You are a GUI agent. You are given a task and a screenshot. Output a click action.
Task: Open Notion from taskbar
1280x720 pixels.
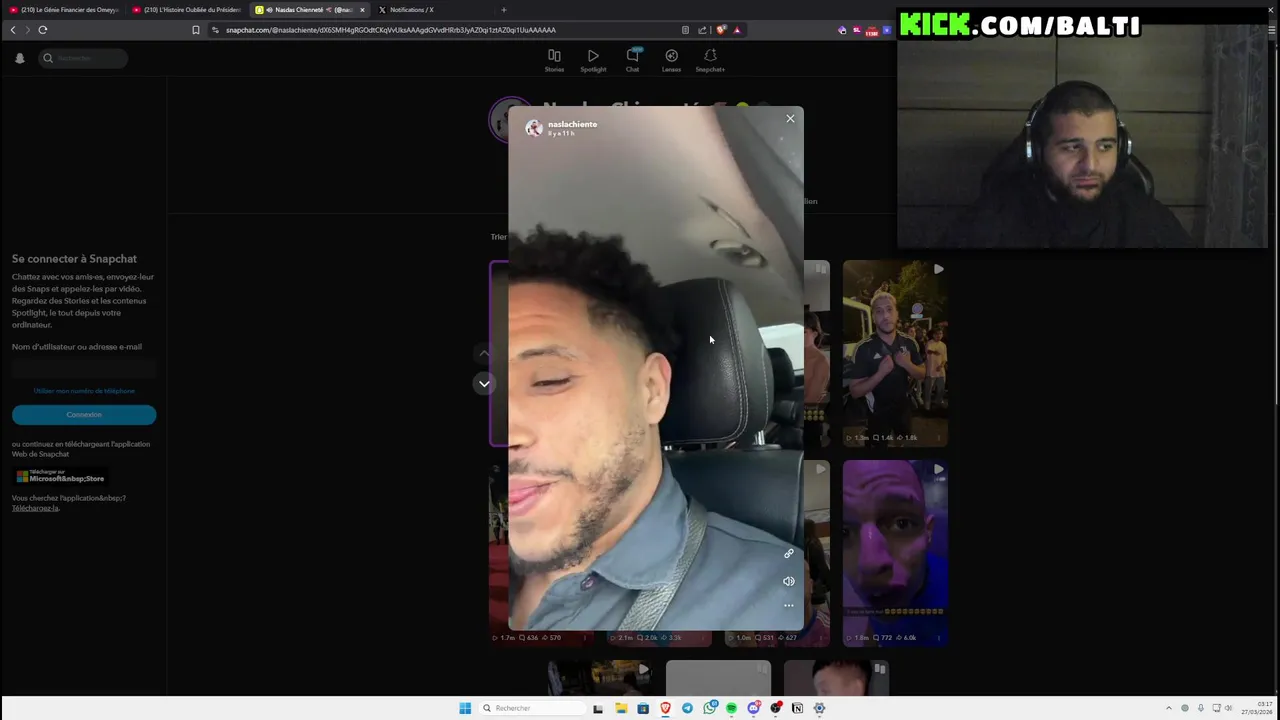[x=797, y=708]
